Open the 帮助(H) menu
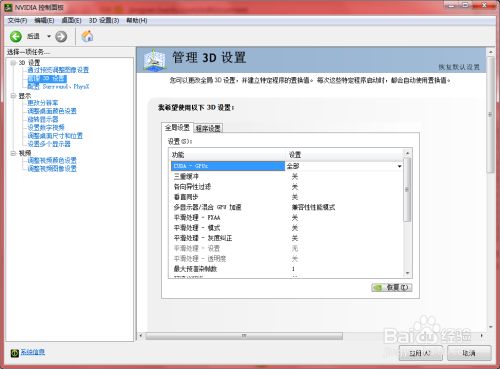 click(137, 21)
